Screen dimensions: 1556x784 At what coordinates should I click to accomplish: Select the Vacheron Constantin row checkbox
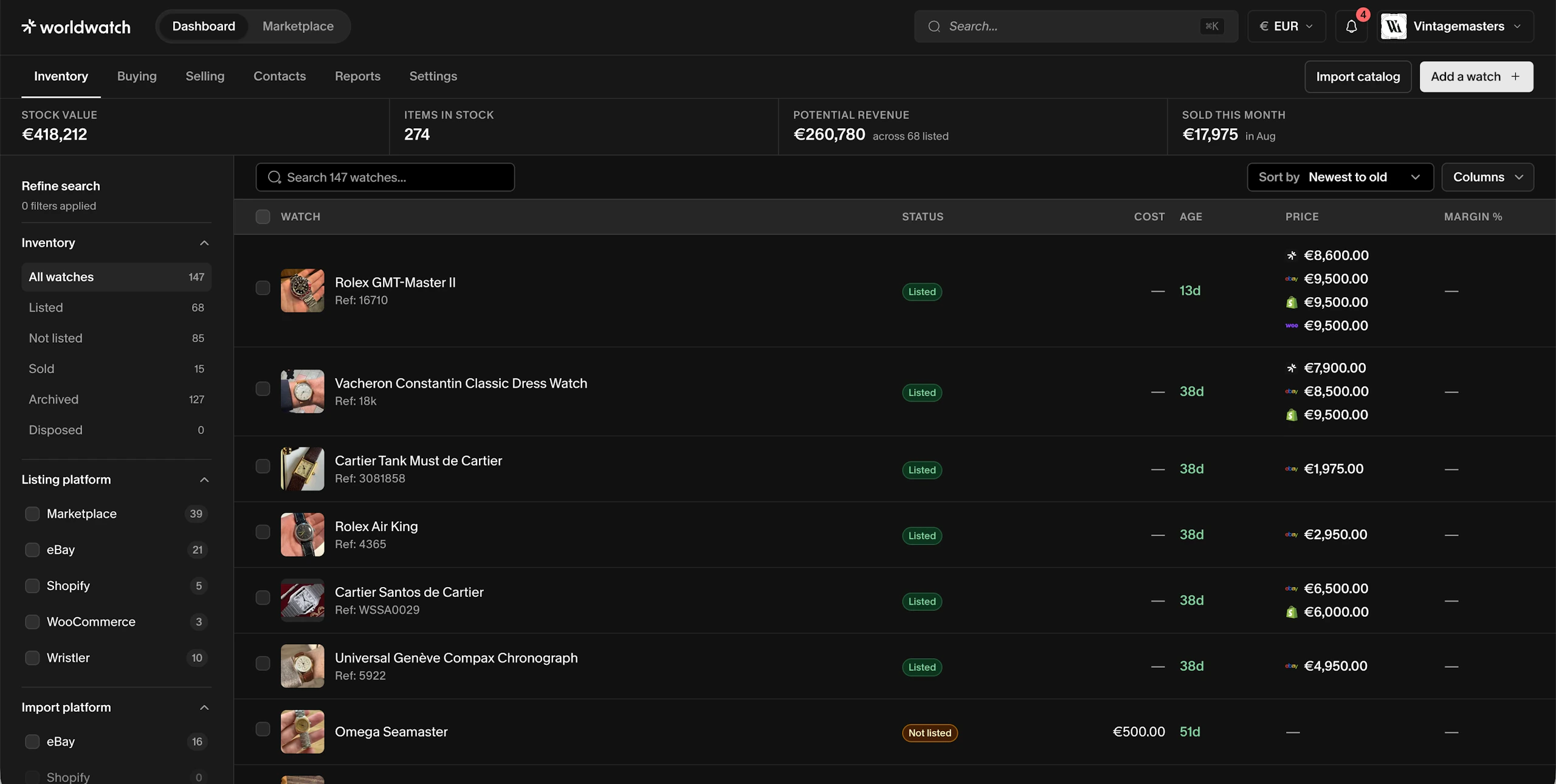(x=263, y=389)
